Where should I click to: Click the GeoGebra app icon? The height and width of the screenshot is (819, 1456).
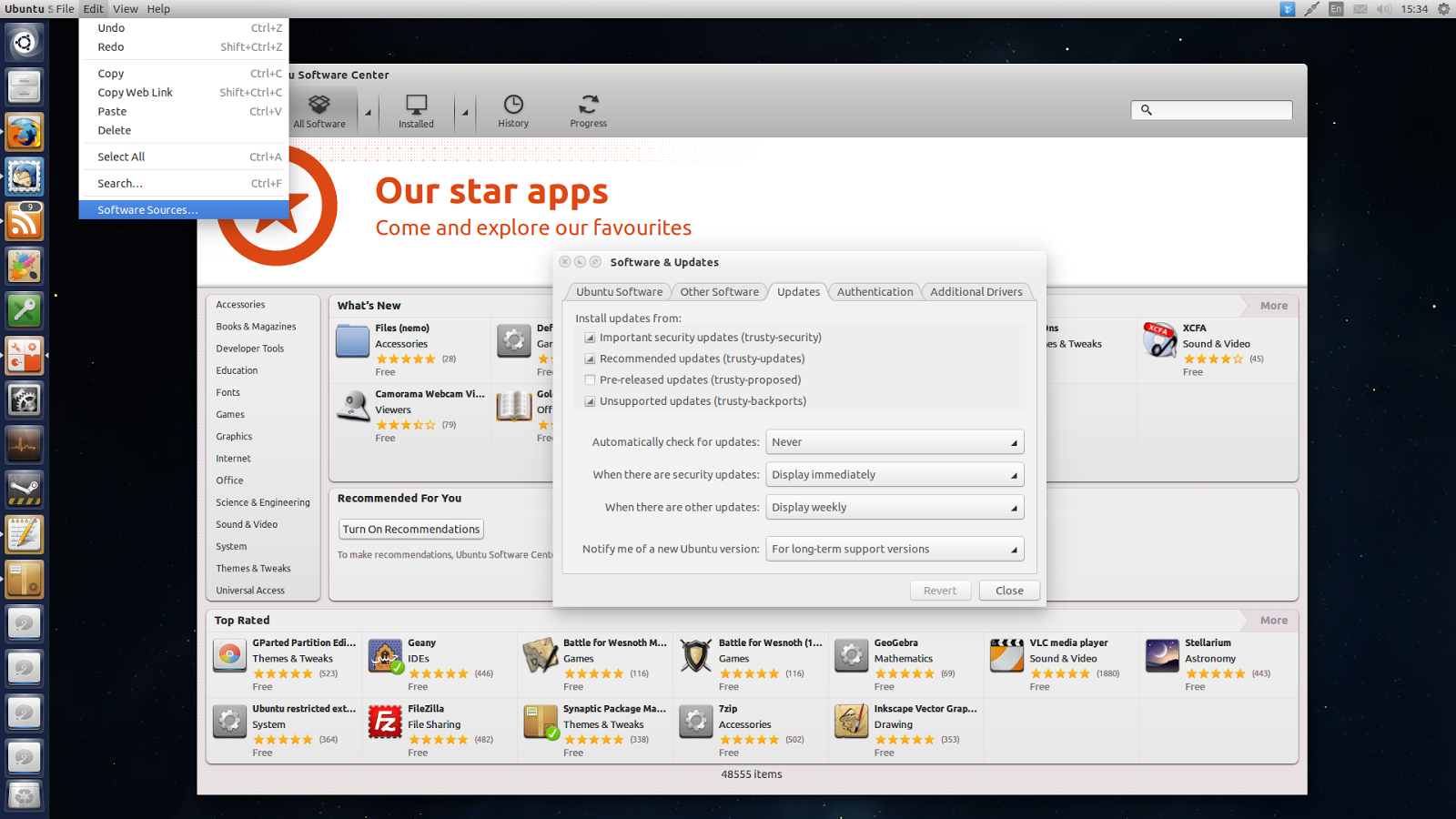click(851, 655)
